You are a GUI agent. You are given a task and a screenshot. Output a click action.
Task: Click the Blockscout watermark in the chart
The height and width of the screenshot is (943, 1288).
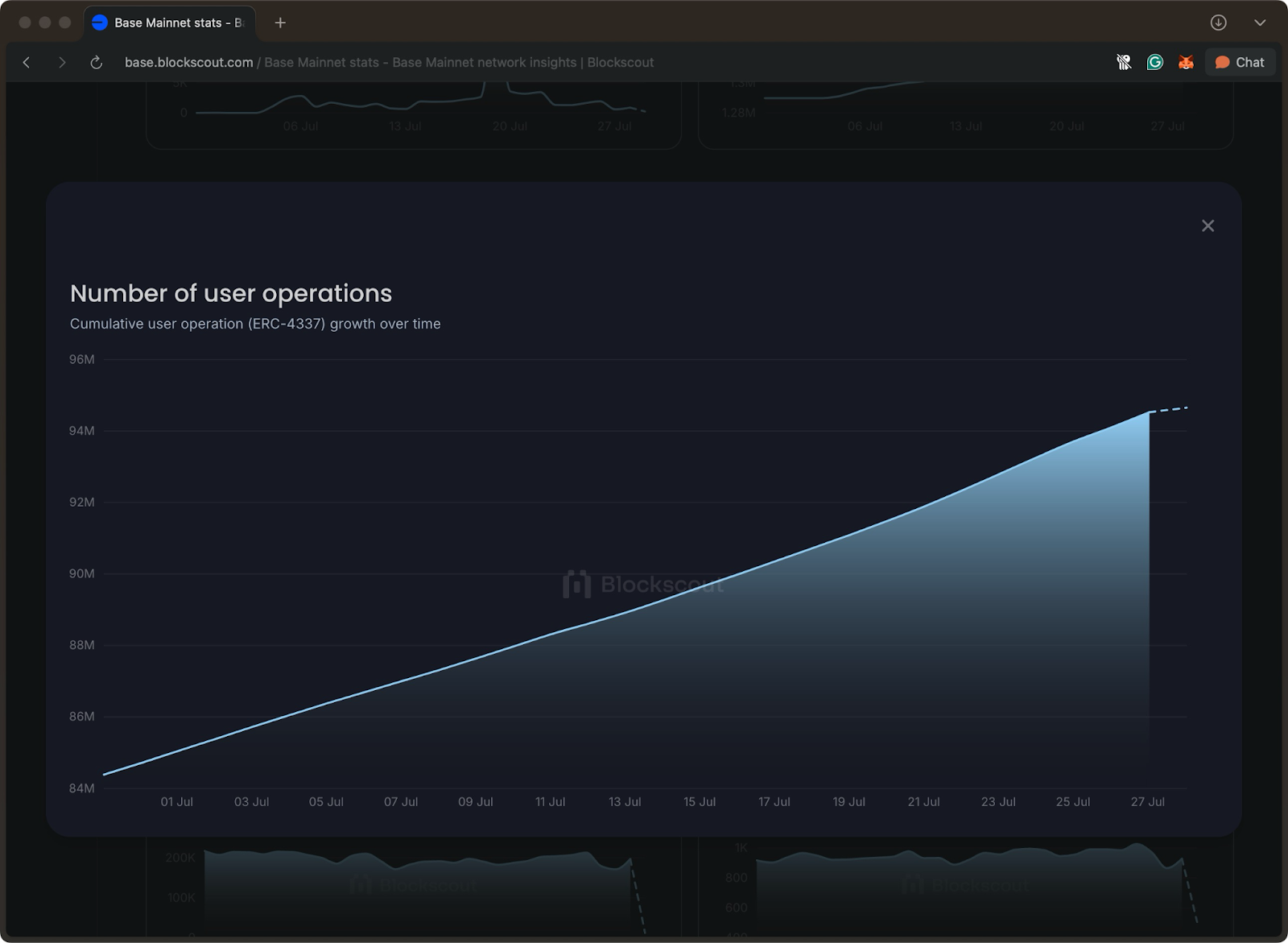[x=642, y=585]
